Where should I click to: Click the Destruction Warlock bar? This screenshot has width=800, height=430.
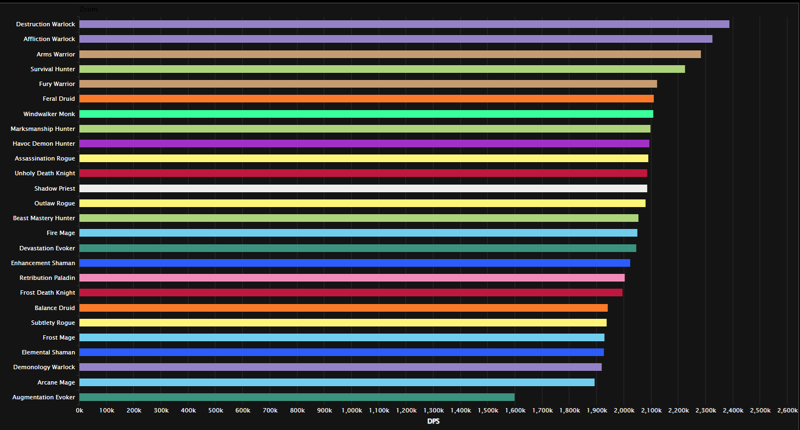coord(404,24)
